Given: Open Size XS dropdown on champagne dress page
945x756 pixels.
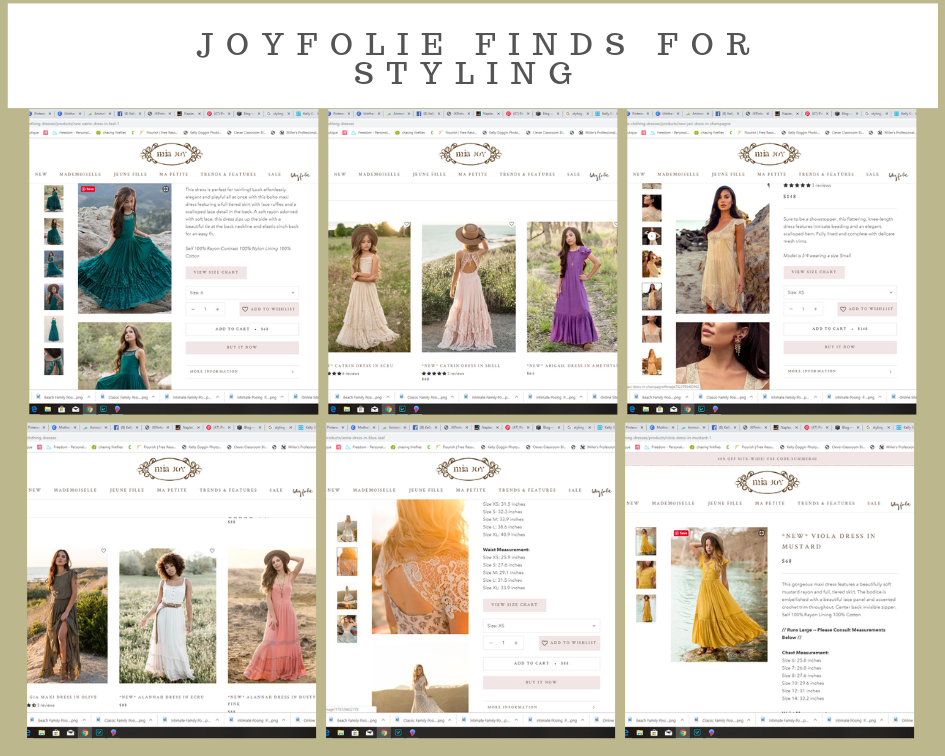Looking at the screenshot, I should (x=840, y=292).
